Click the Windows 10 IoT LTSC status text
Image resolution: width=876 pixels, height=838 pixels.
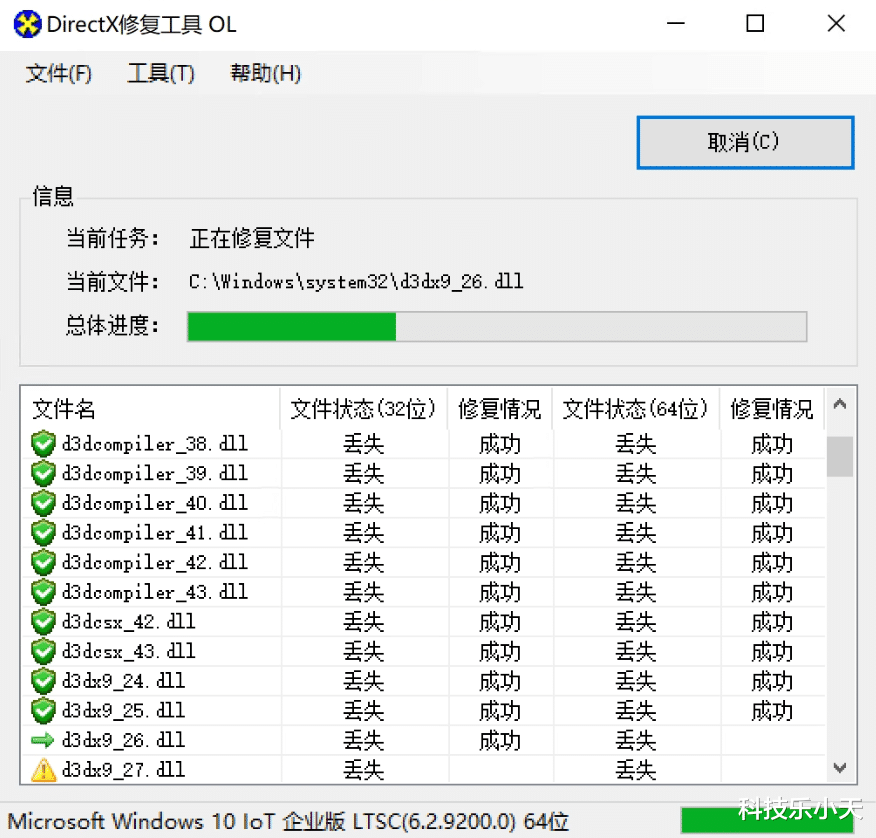[x=288, y=821]
